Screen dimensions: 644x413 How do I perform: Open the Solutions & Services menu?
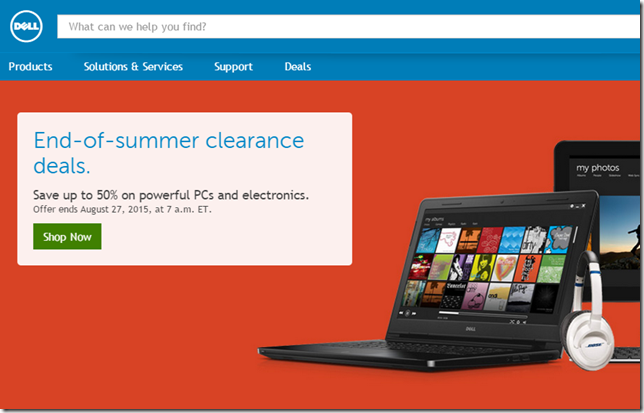(x=133, y=67)
